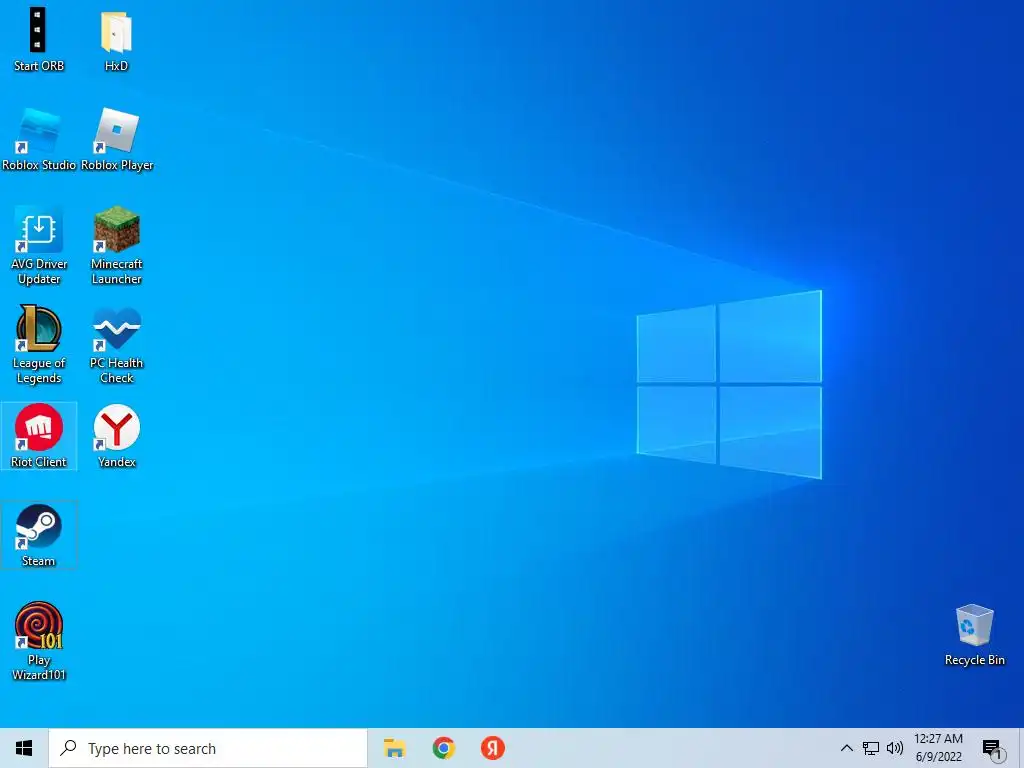1024x768 pixels.
Task: Select the Roblox Player shortcut
Action: tap(117, 140)
